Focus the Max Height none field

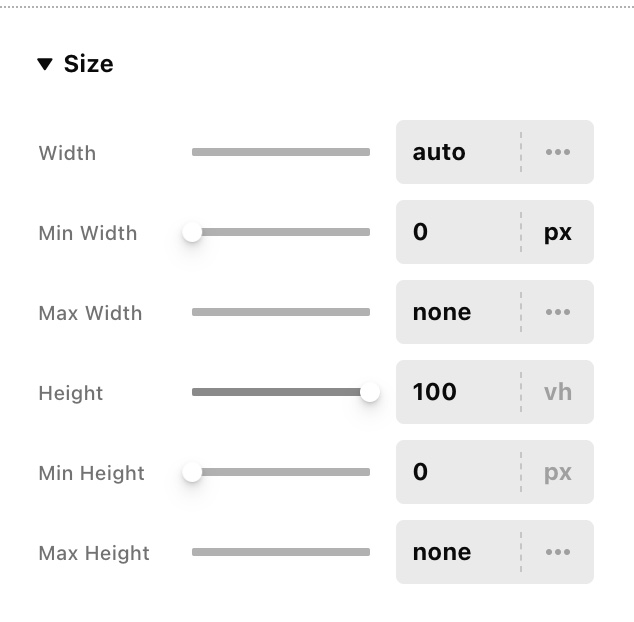[x=457, y=552]
